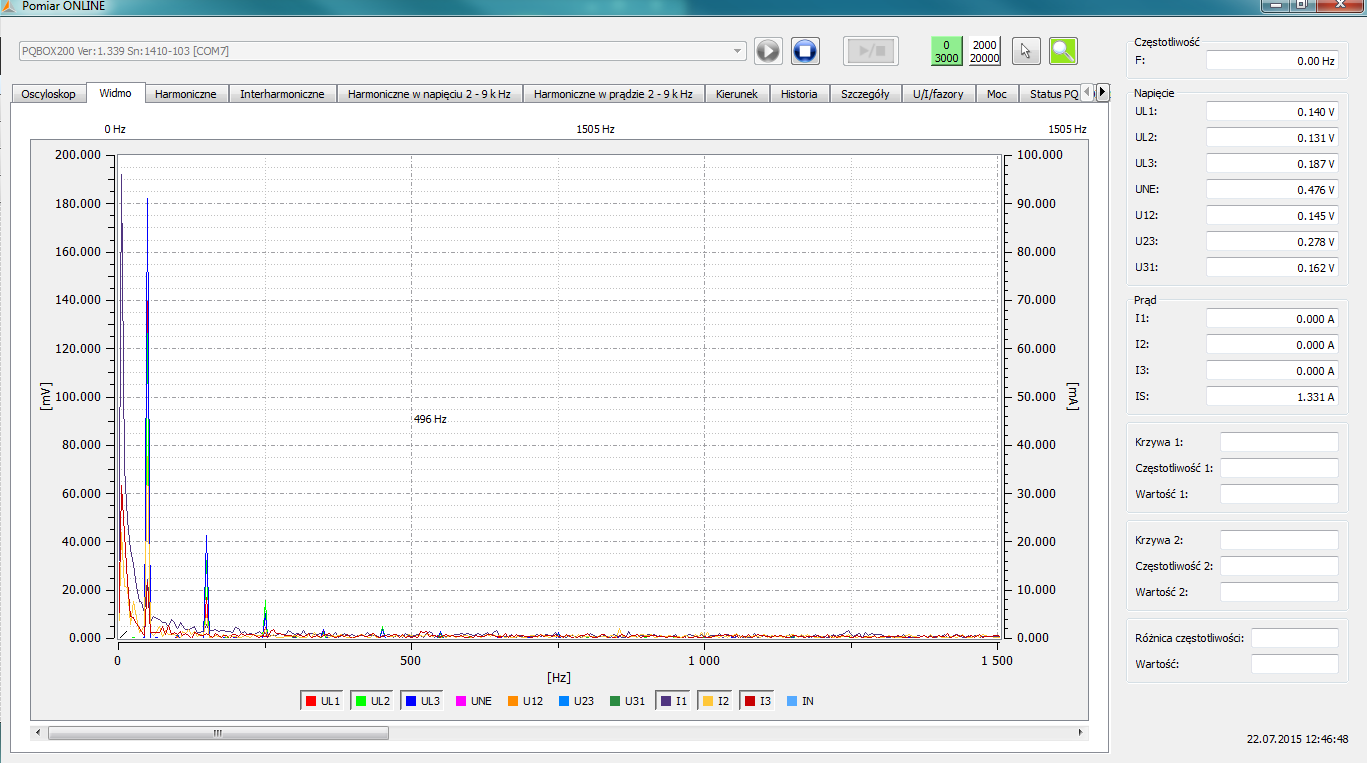Click the horizontal scrollbar thumb below the chart
The width and height of the screenshot is (1367, 763).
point(218,733)
